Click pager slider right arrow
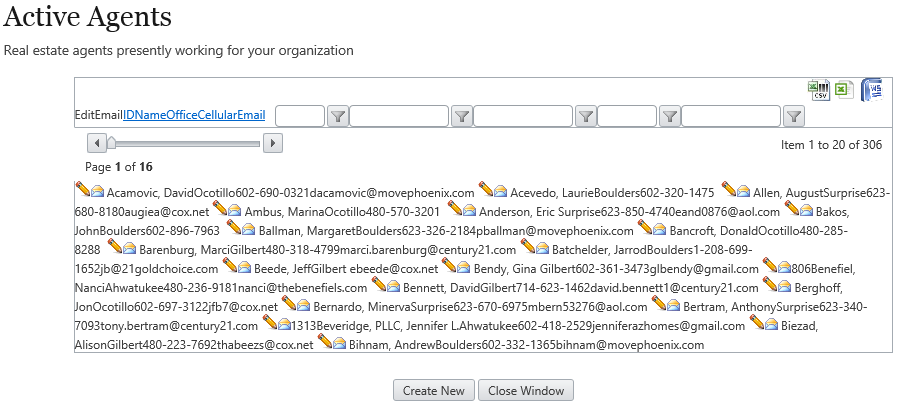897x410 pixels. click(273, 143)
